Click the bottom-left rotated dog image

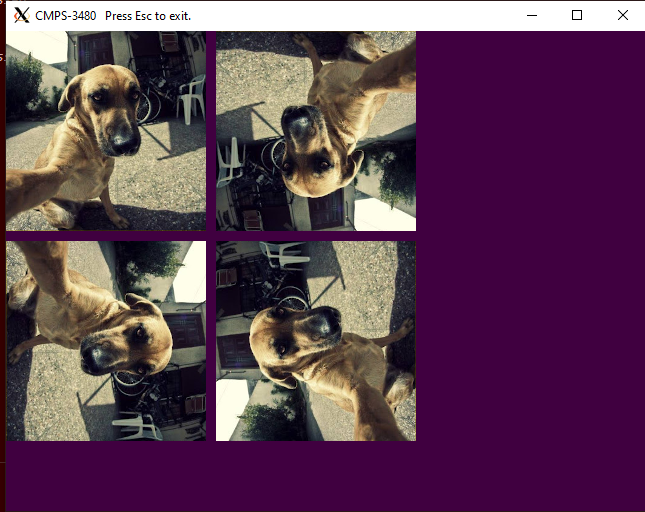[106, 341]
